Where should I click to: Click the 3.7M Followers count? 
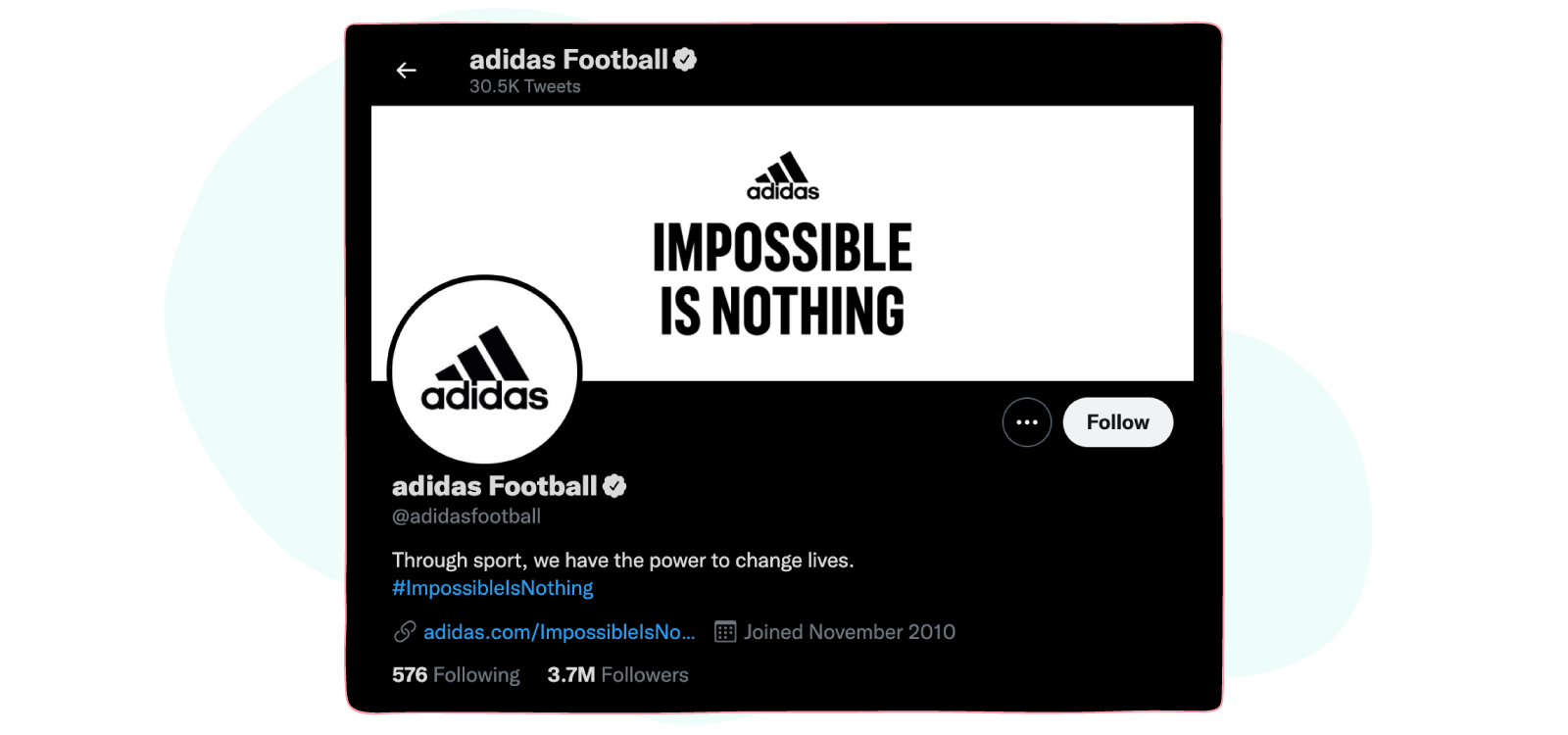pos(617,674)
